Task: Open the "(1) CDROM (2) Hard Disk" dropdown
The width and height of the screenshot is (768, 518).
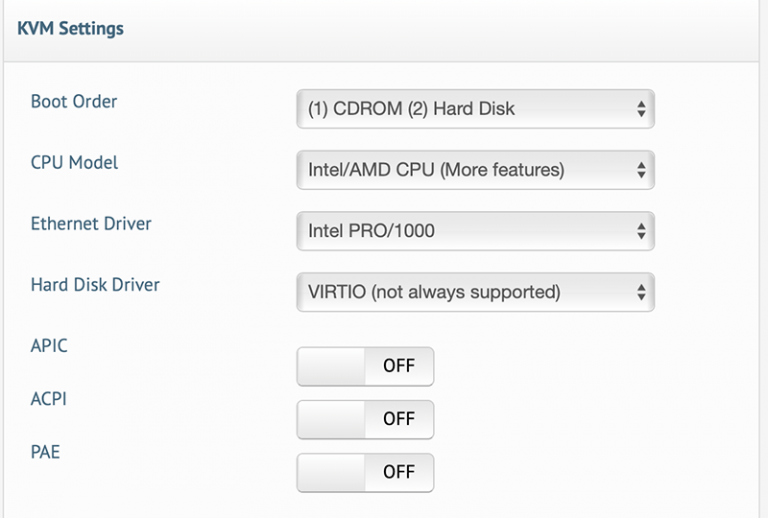Action: click(475, 109)
